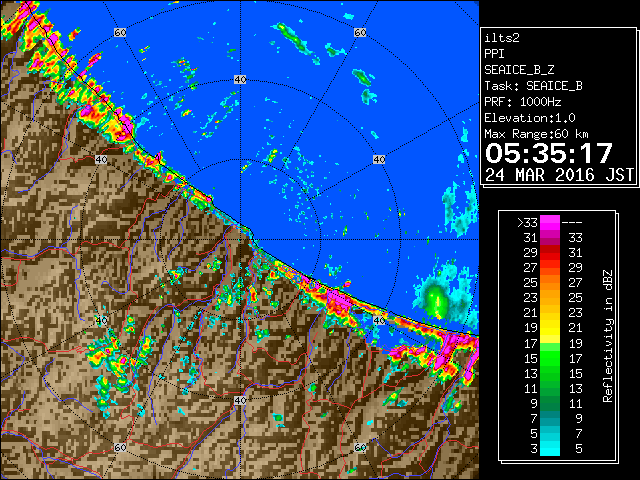Pick the bright green 15–17 dBZ legend color
Viewport: 640px width, 480px height.
550,358
